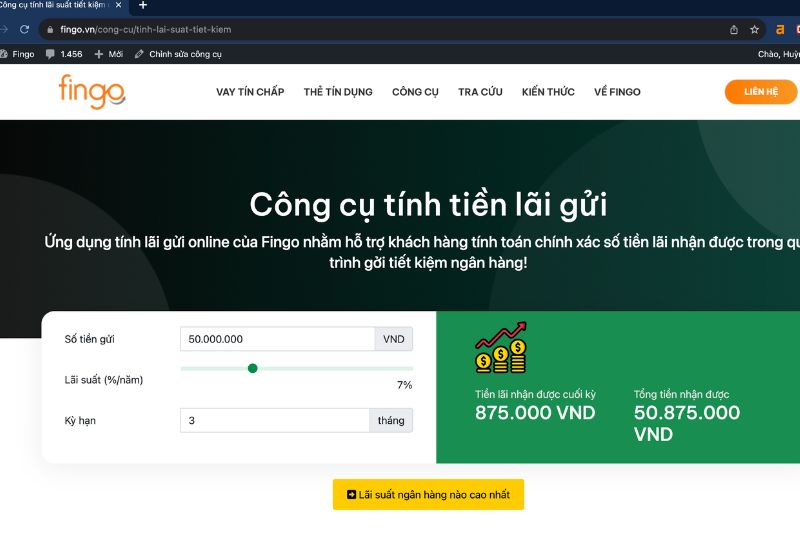Open the Fingo admin bar site menu

(x=17, y=54)
